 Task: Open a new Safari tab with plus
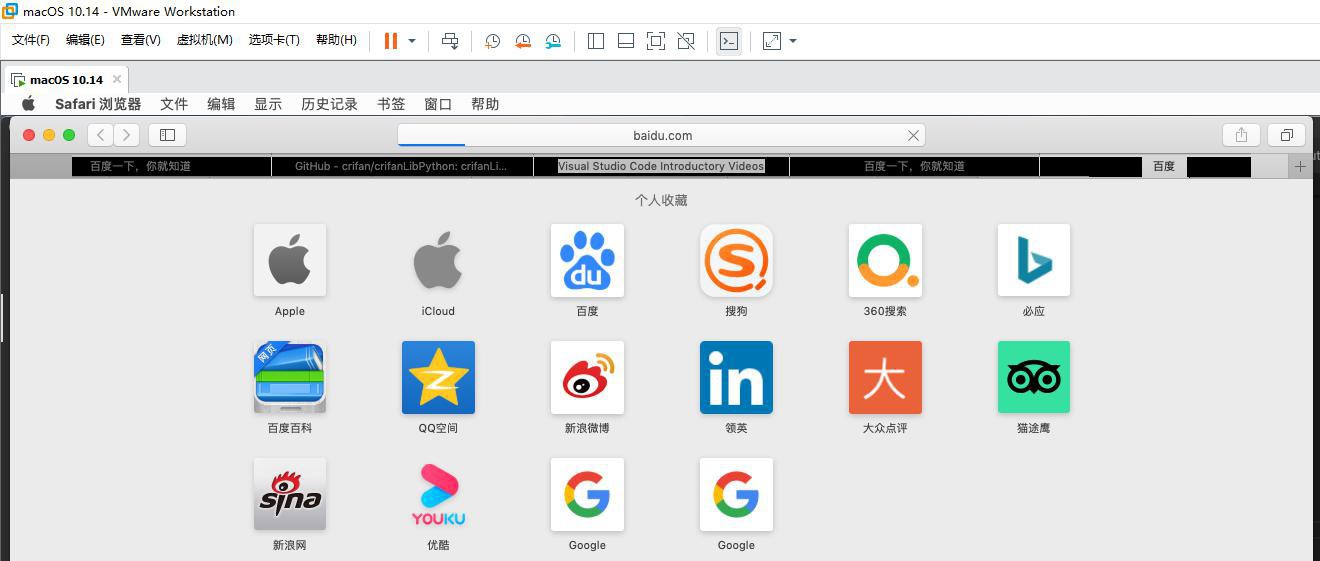click(x=1300, y=166)
